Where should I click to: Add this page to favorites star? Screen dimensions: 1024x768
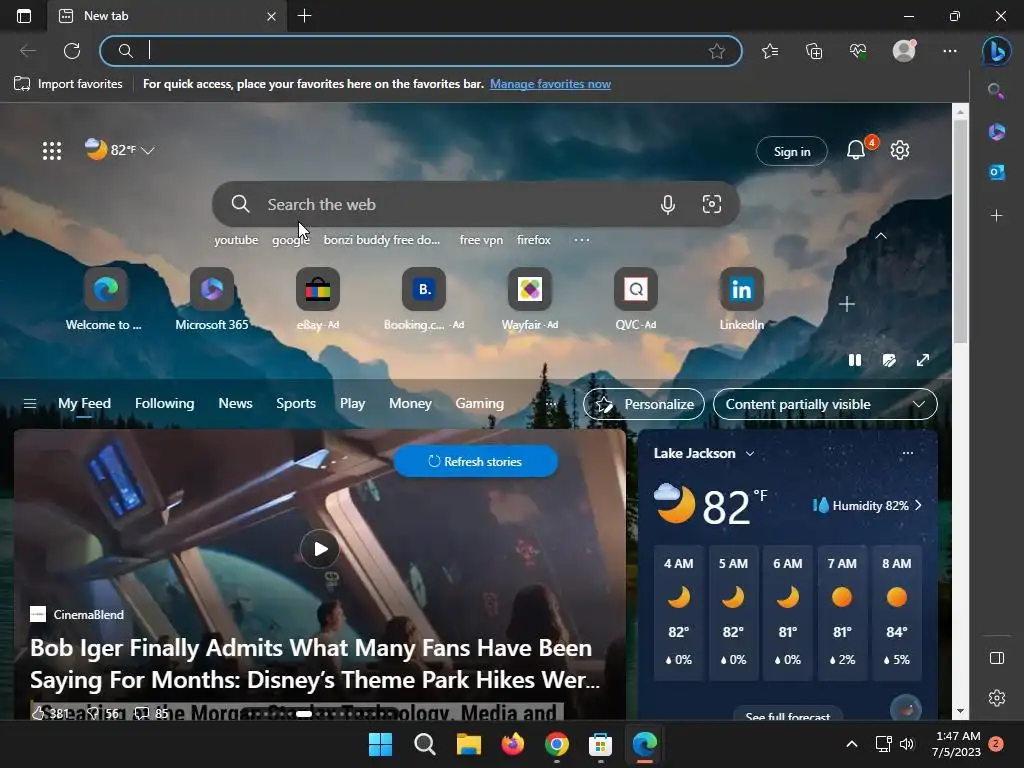pos(716,51)
